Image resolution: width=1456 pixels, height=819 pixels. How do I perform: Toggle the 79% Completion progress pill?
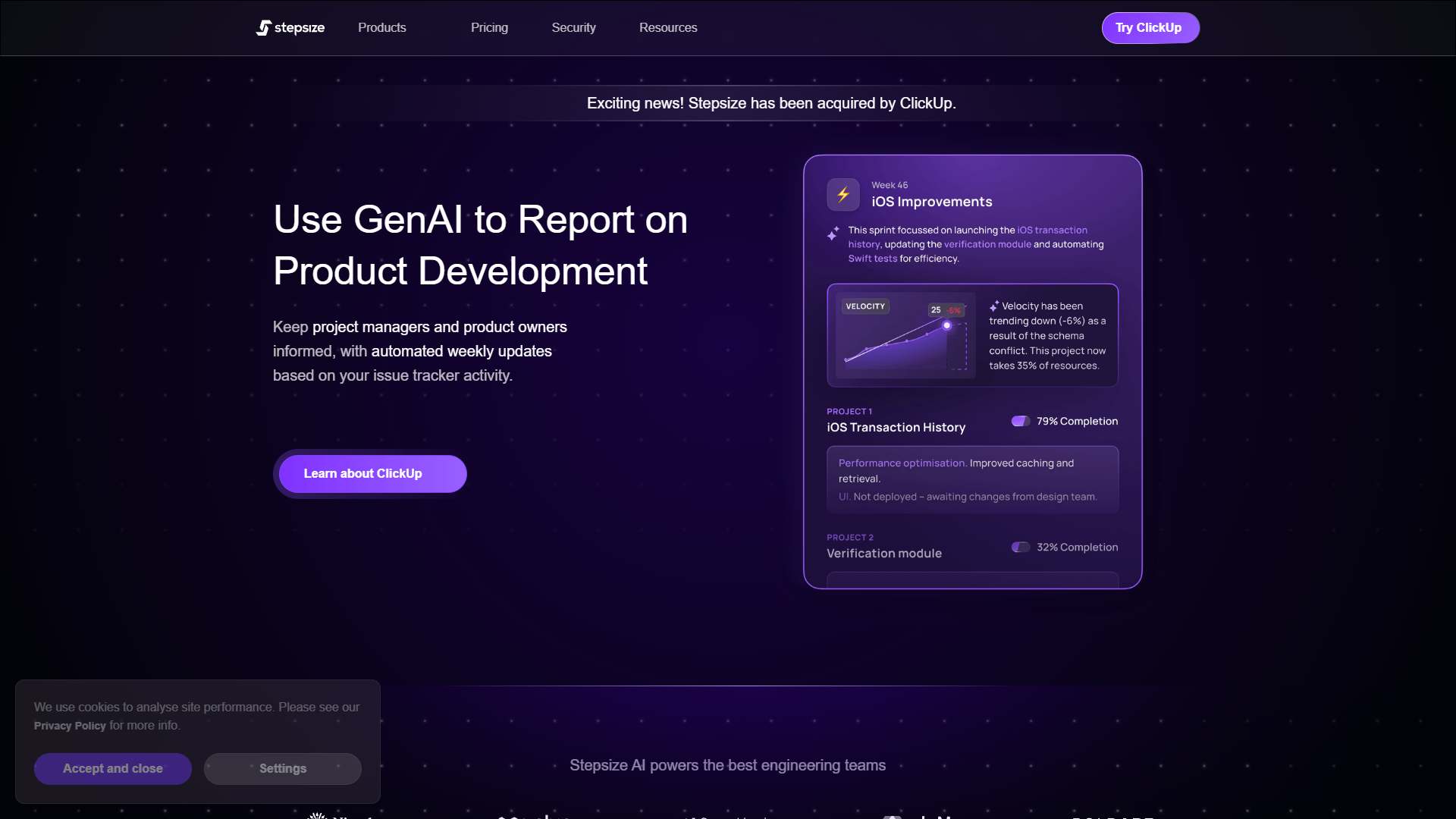pyautogui.click(x=1021, y=421)
